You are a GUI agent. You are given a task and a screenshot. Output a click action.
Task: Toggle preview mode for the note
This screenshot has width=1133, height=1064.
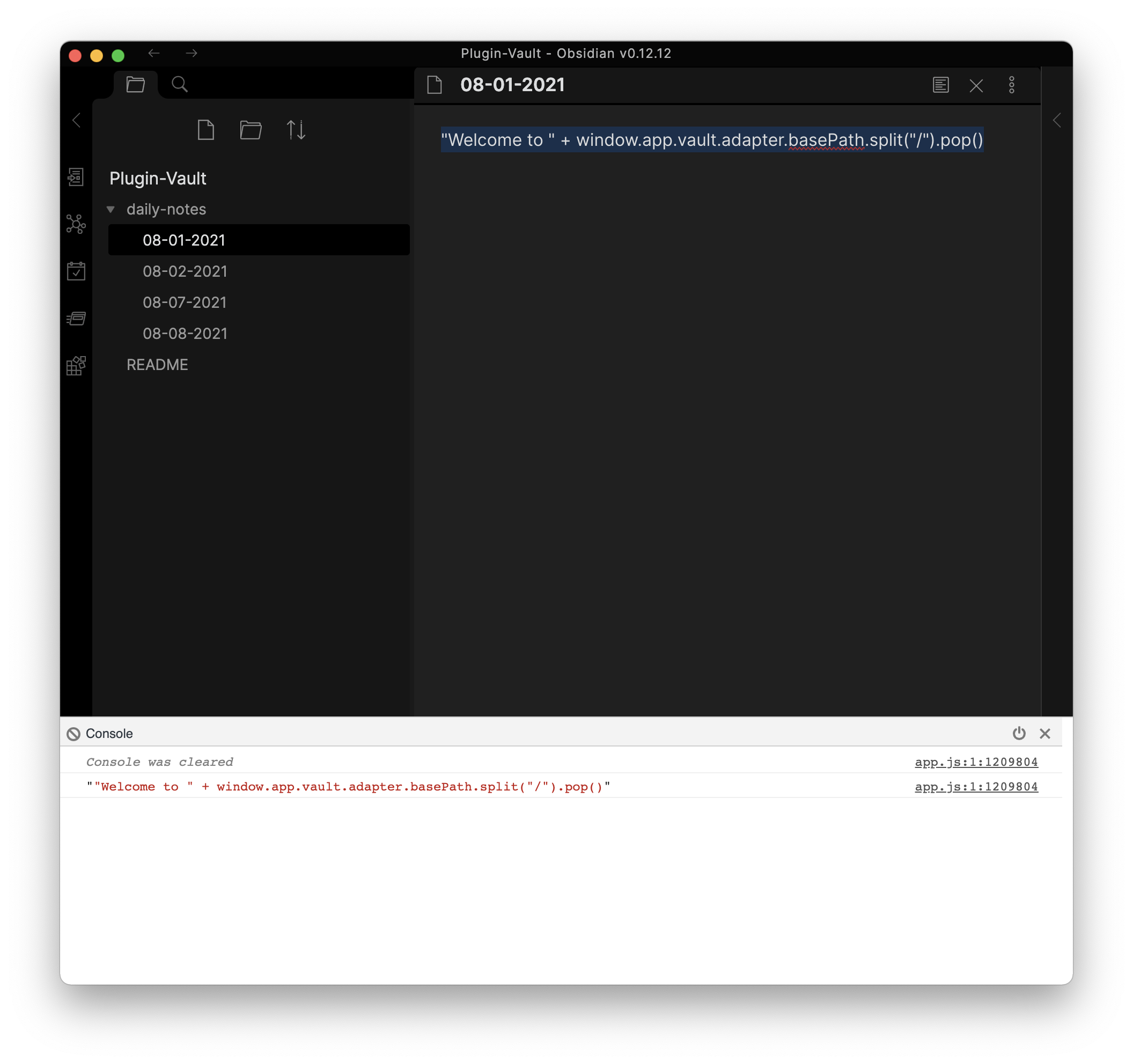click(x=940, y=85)
